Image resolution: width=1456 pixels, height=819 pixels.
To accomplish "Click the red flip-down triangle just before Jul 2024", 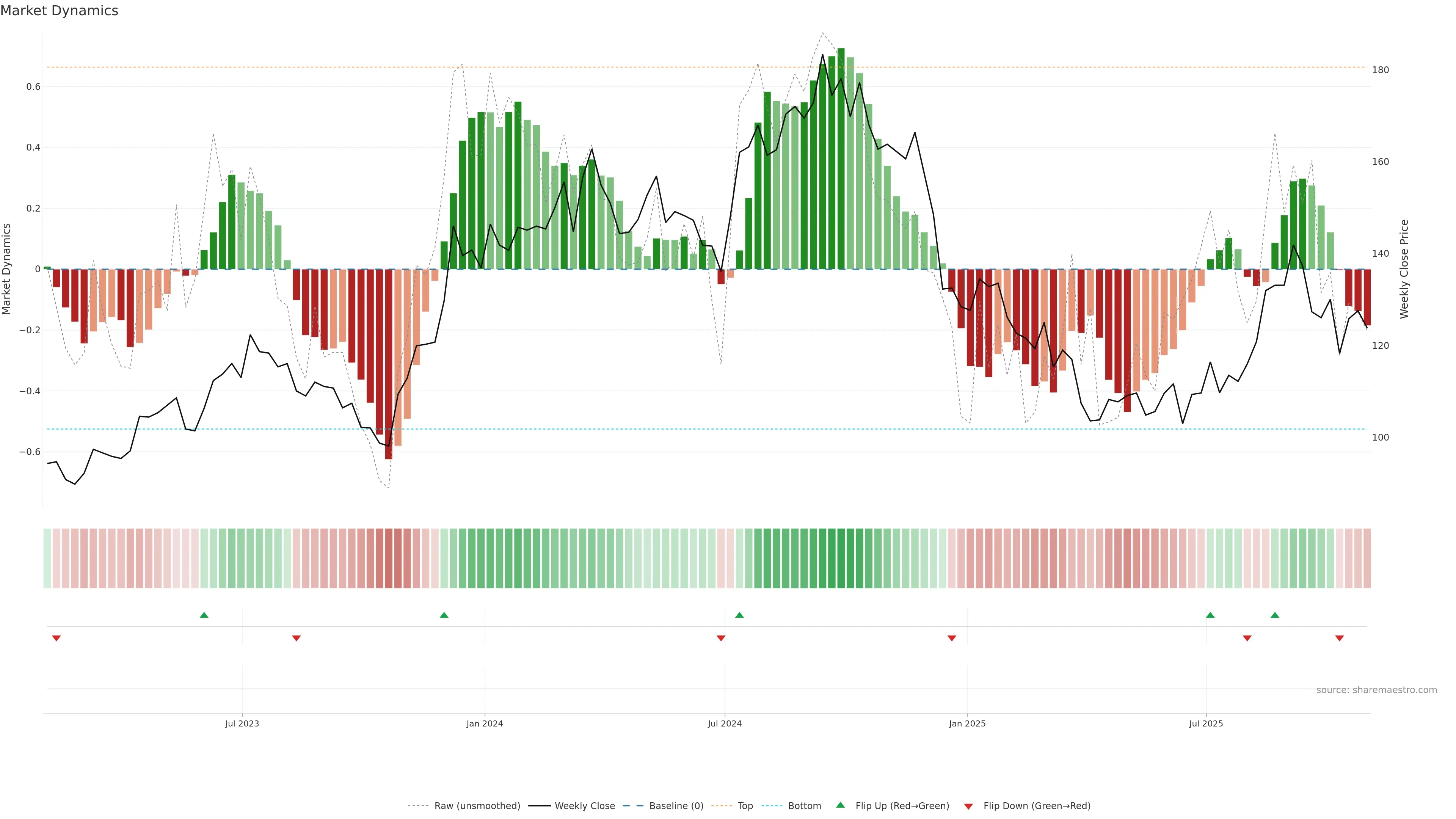I will click(721, 638).
